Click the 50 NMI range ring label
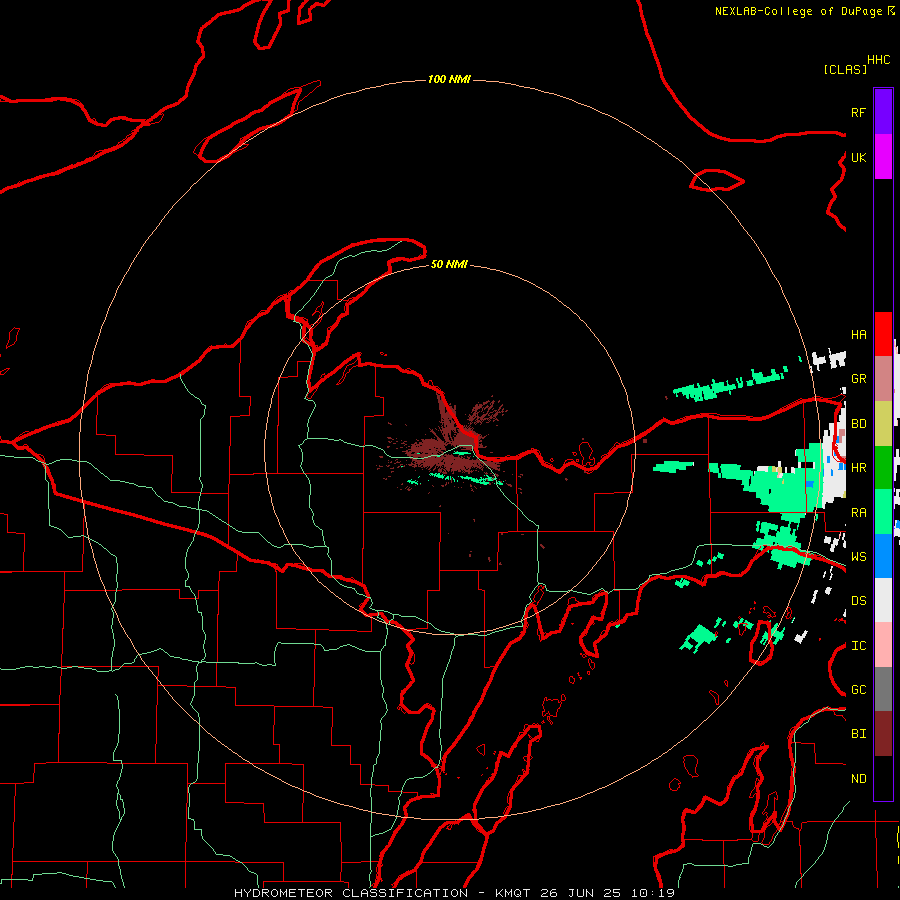 [x=449, y=264]
